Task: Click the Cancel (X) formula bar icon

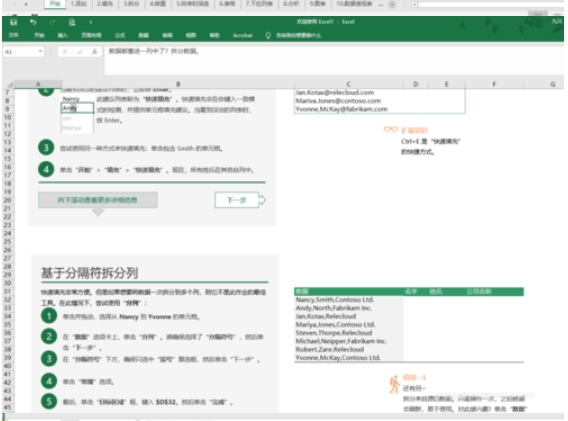Action: (65, 52)
